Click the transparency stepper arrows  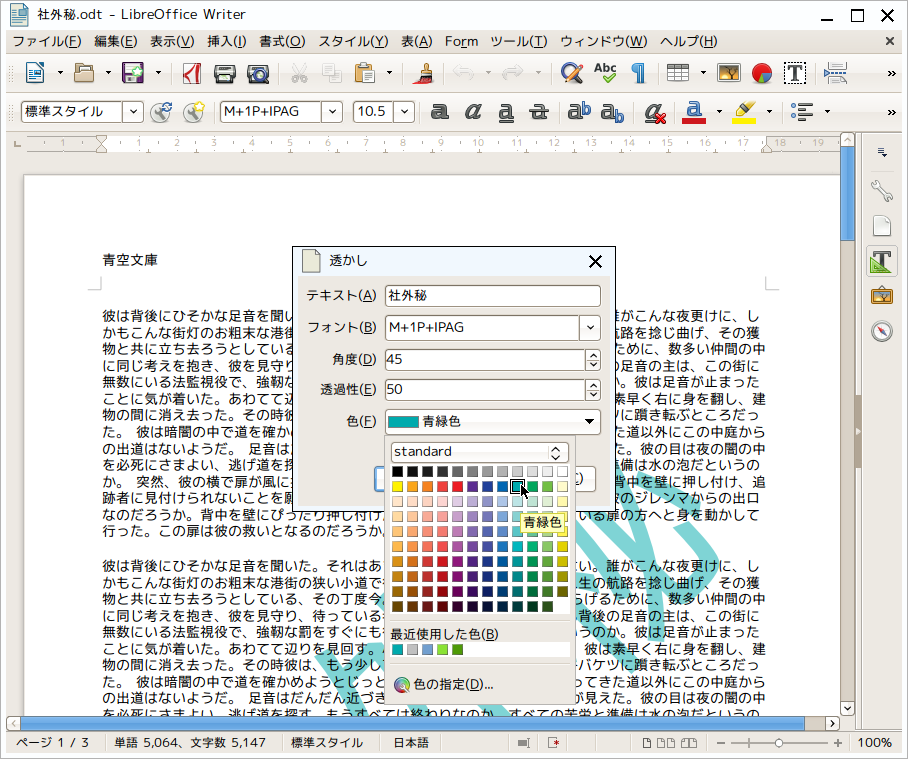[x=593, y=390]
